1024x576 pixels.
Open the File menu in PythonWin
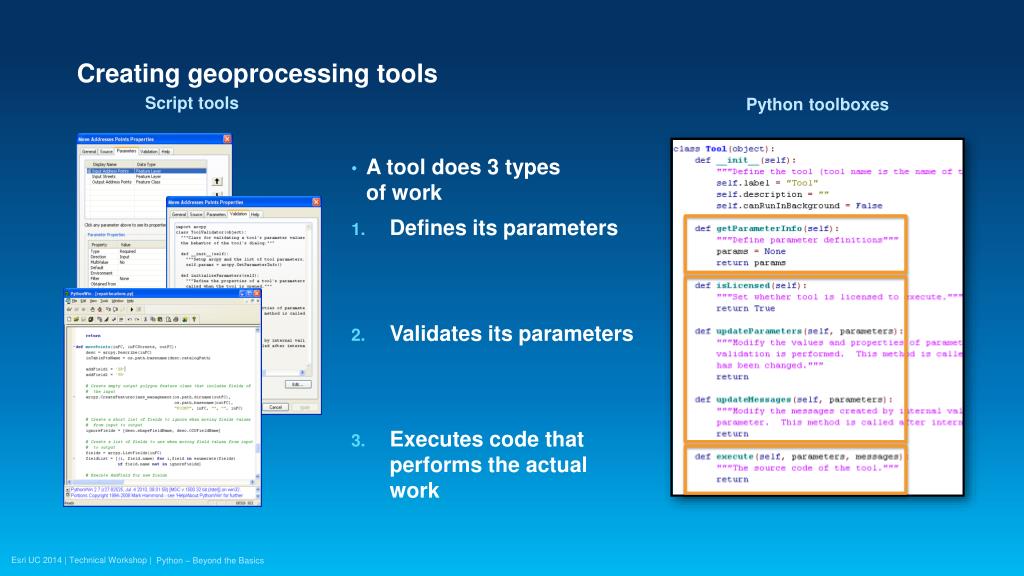[74, 300]
